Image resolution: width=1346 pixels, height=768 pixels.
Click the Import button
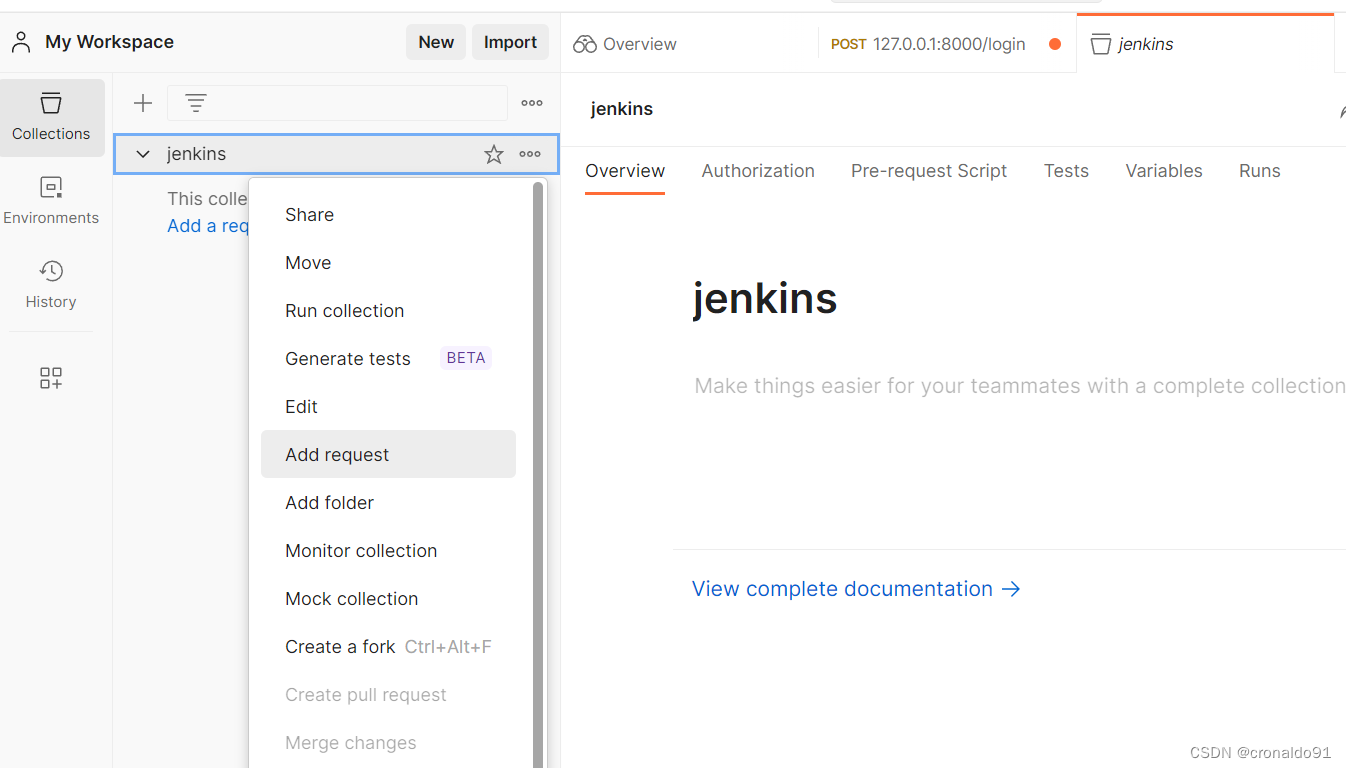(510, 42)
